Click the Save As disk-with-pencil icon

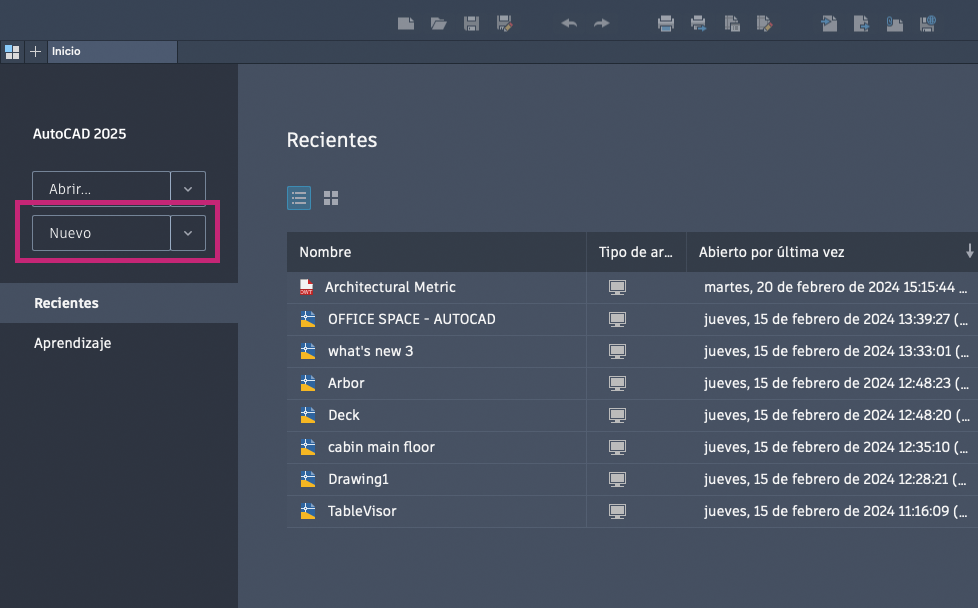click(504, 24)
